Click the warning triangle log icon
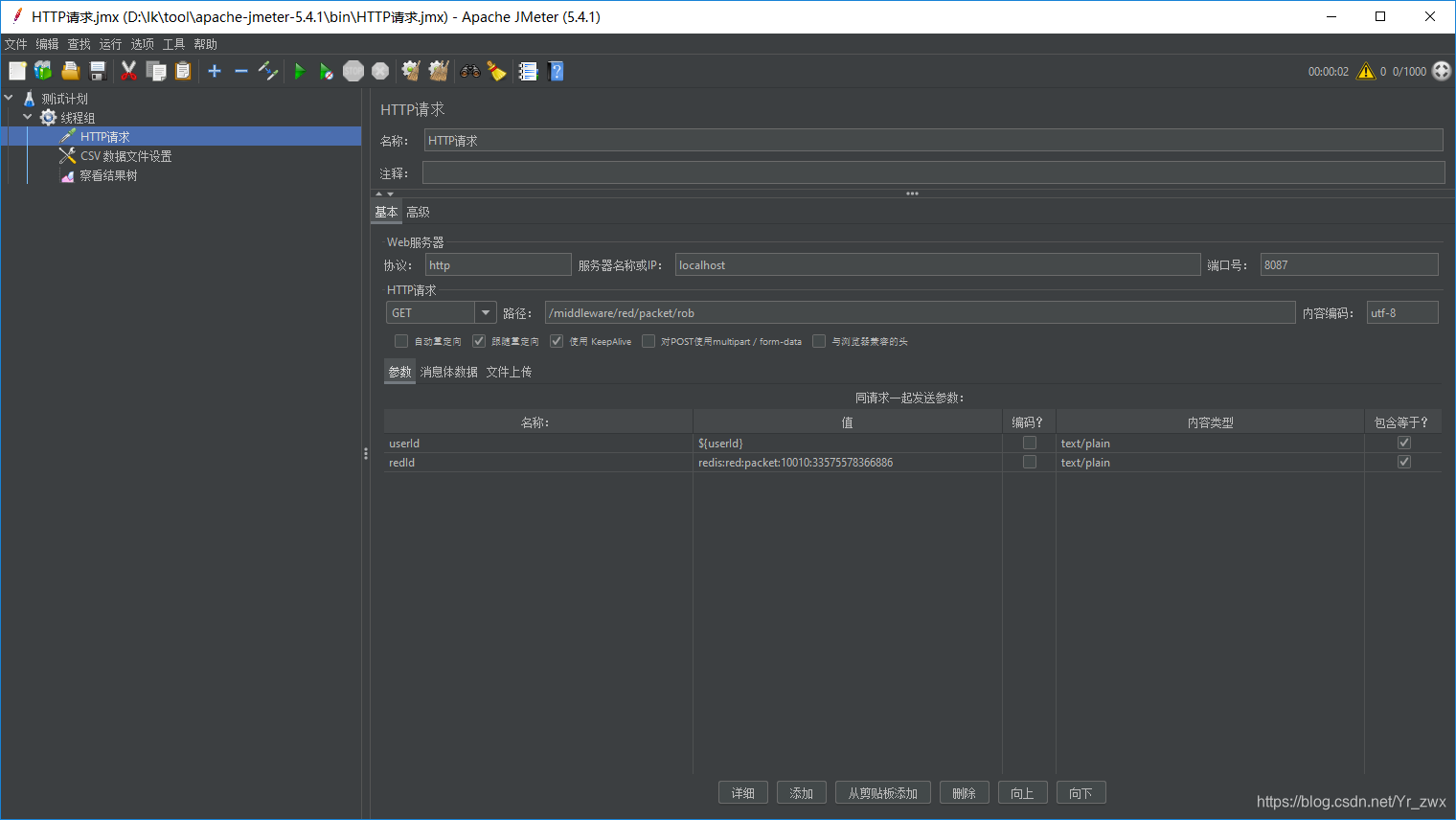The width and height of the screenshot is (1456, 820). pos(1366,71)
